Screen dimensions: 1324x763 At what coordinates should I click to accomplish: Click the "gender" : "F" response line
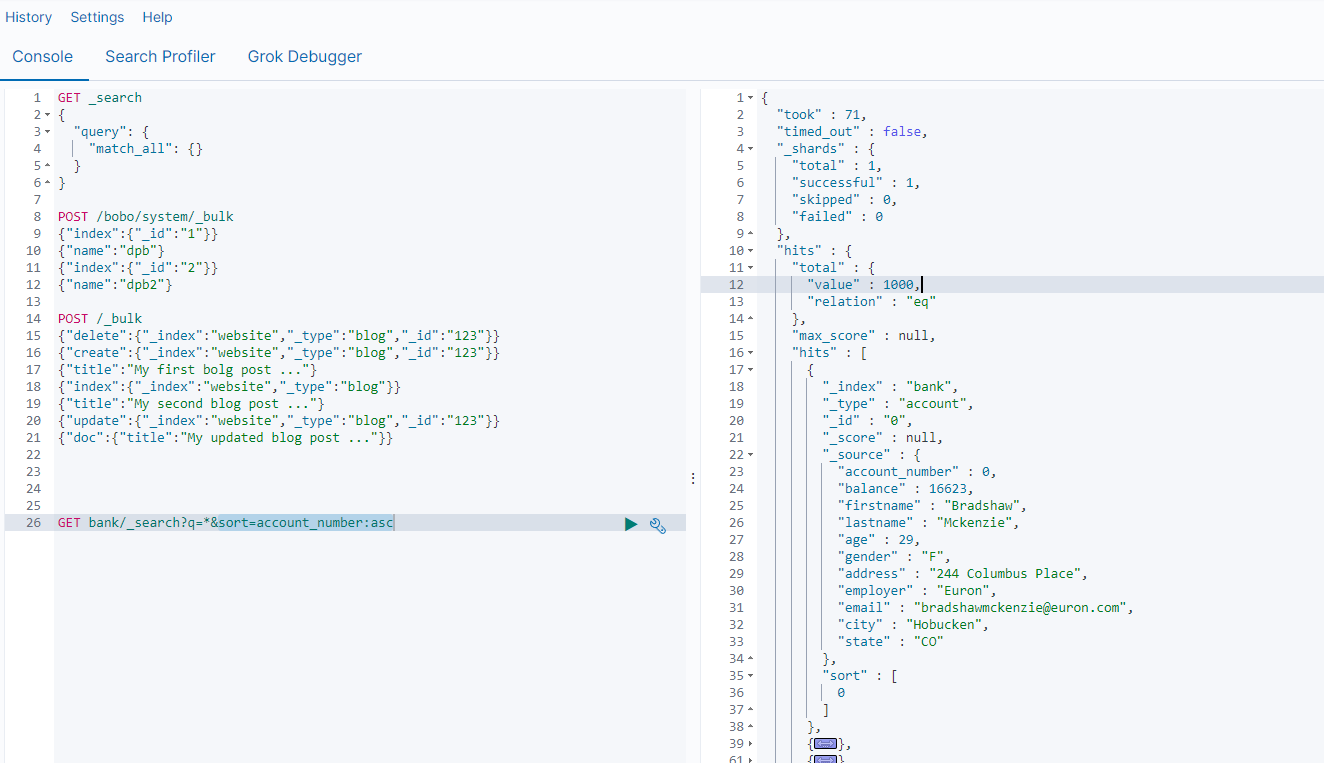point(895,557)
